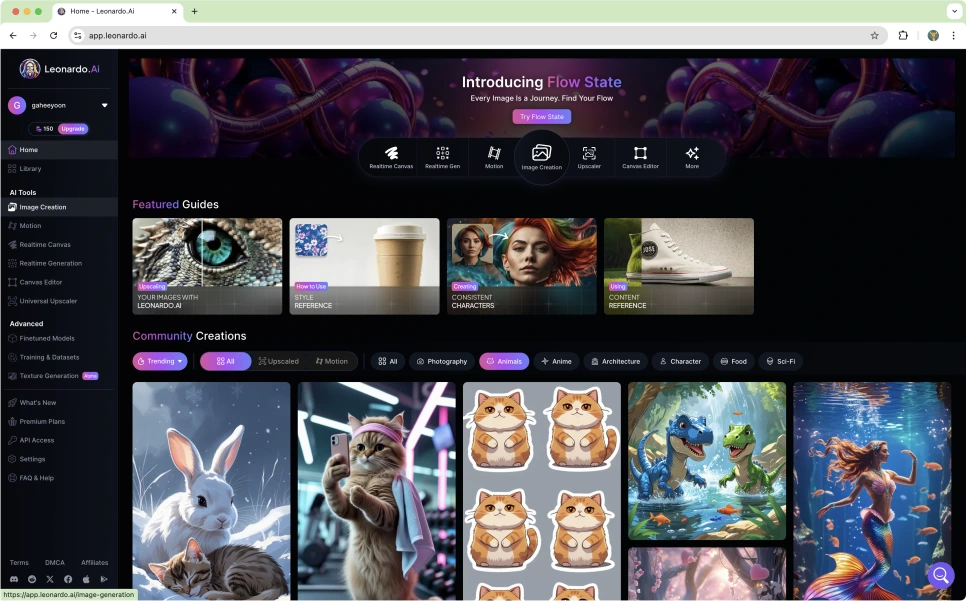Switch the view filter to Upscaled
This screenshot has height=601, width=966.
tap(278, 361)
